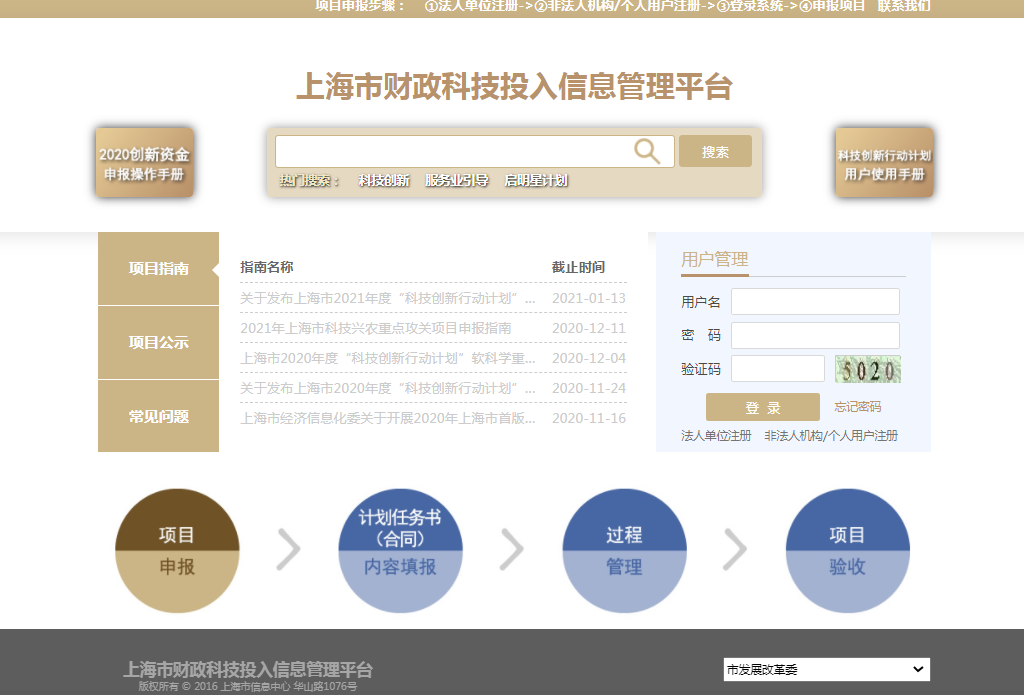Click the 项目申报 circular step icon
This screenshot has width=1024, height=695.
pyautogui.click(x=177, y=550)
